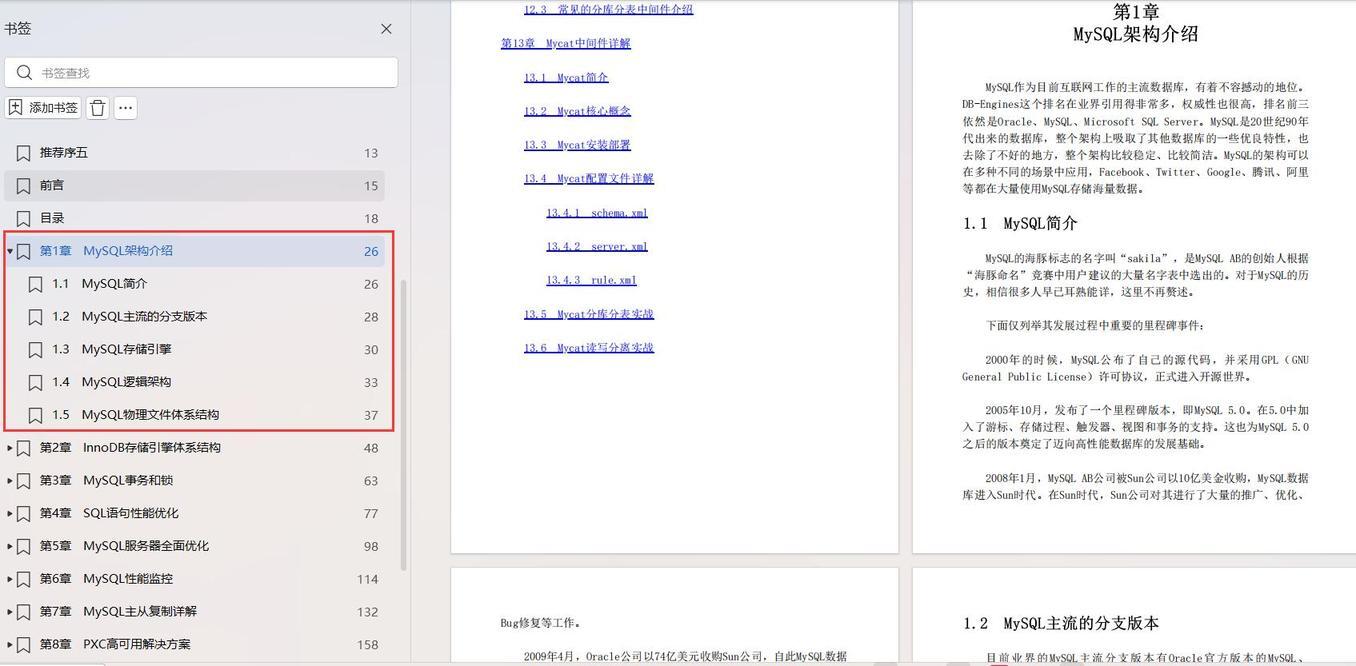Click the magnifier icon in bookmark search

[25, 72]
